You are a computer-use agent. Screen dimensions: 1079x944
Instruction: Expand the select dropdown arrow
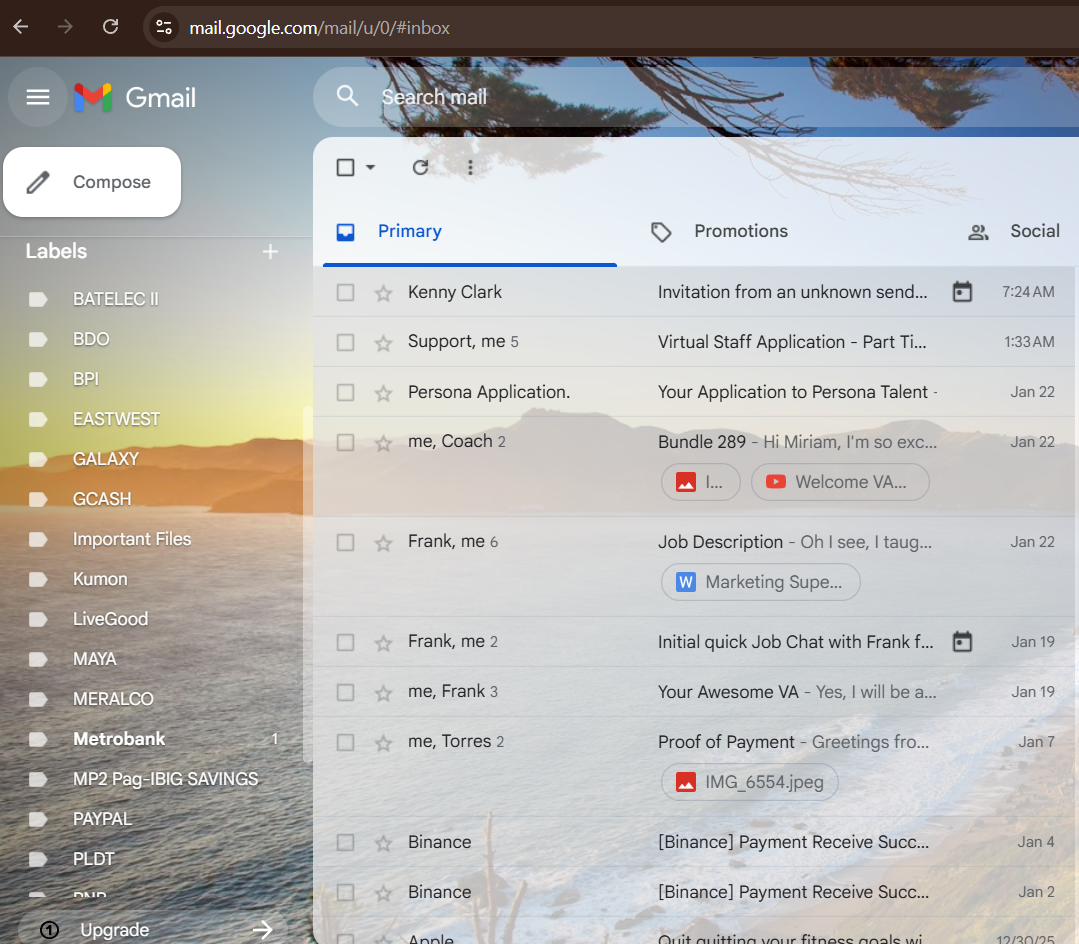370,167
